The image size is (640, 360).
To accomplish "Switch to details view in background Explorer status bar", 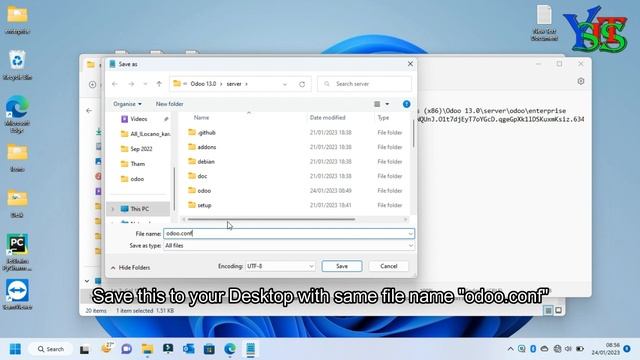I will 548,311.
